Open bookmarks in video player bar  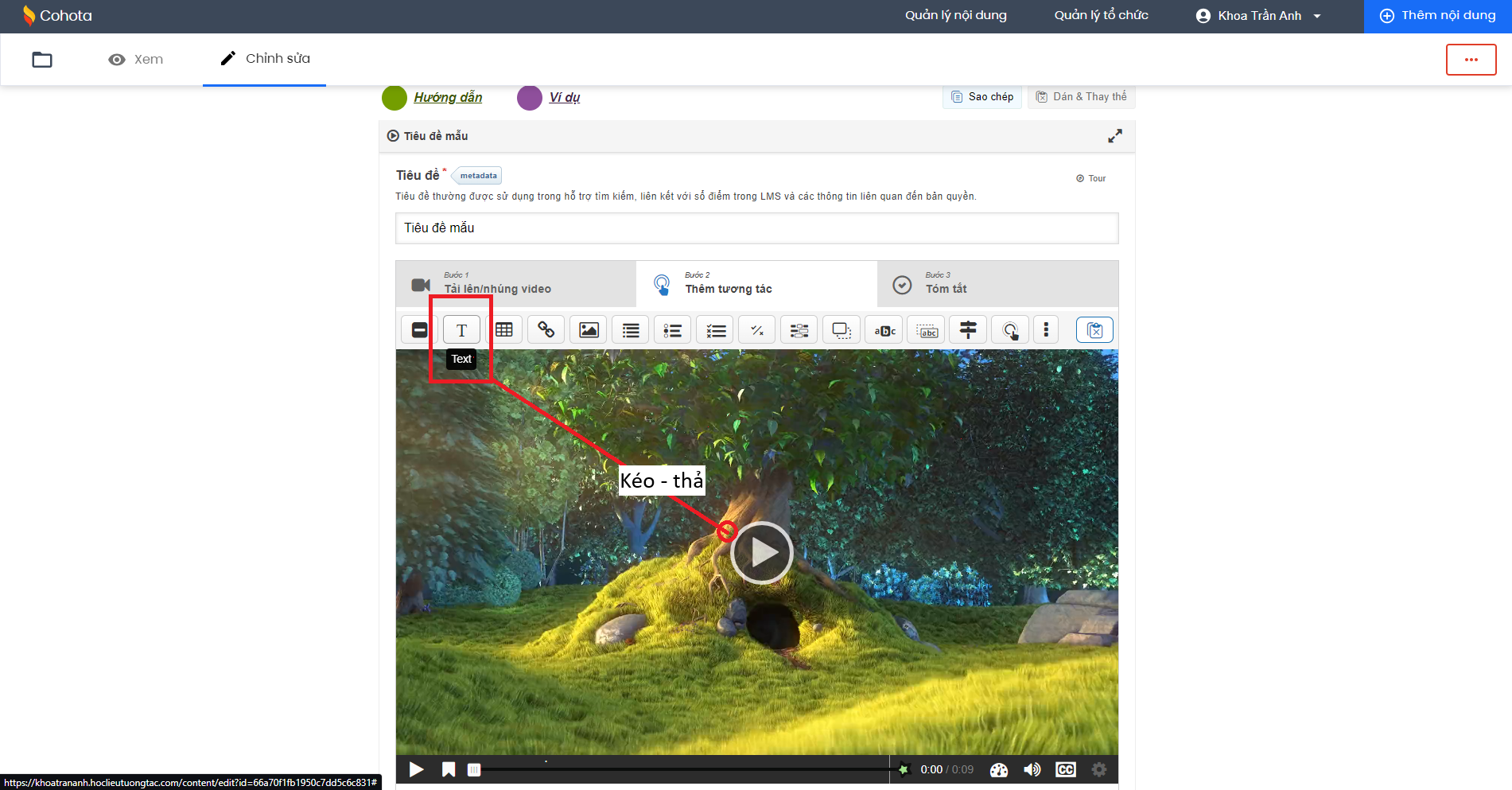coord(449,769)
